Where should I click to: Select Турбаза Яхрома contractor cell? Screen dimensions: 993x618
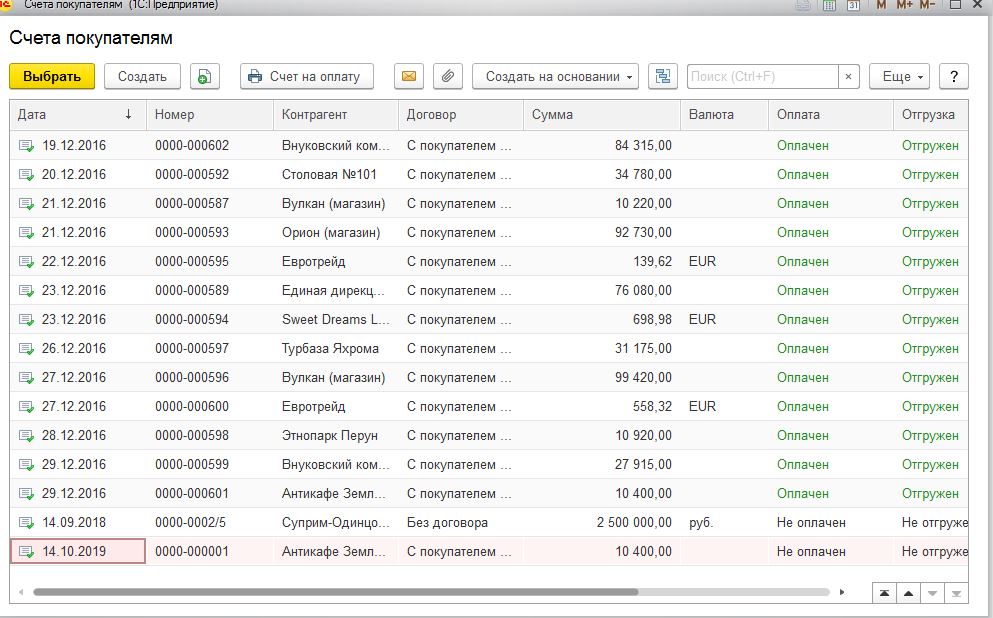[x=336, y=349]
